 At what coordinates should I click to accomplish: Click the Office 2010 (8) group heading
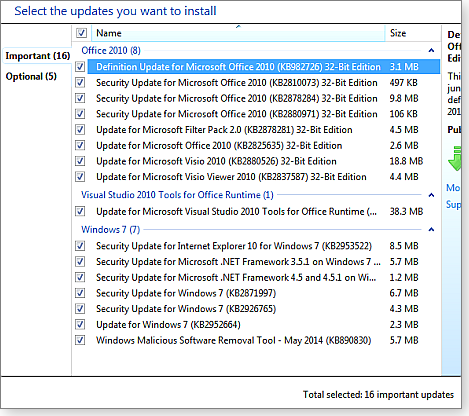[x=111, y=51]
